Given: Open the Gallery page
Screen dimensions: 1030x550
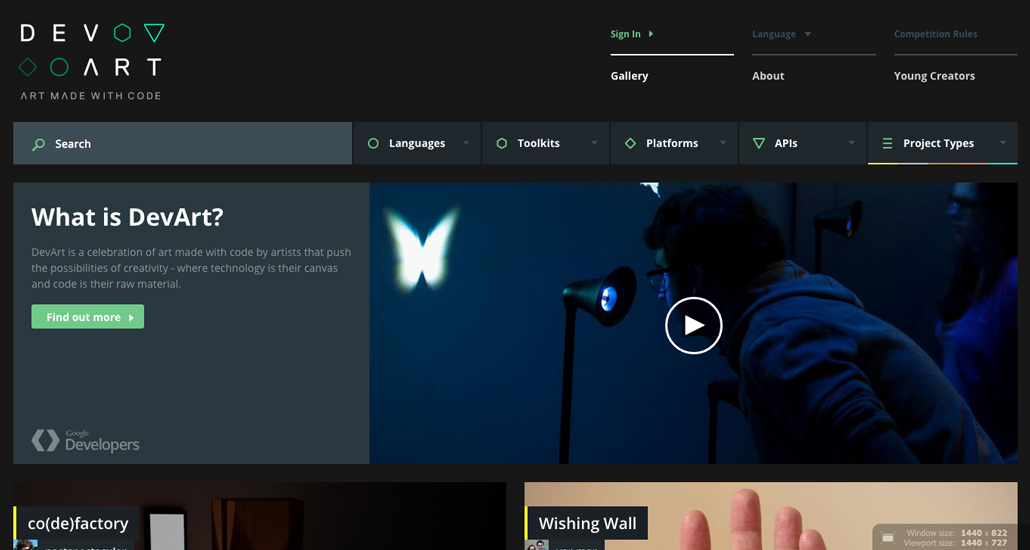Looking at the screenshot, I should pos(629,76).
